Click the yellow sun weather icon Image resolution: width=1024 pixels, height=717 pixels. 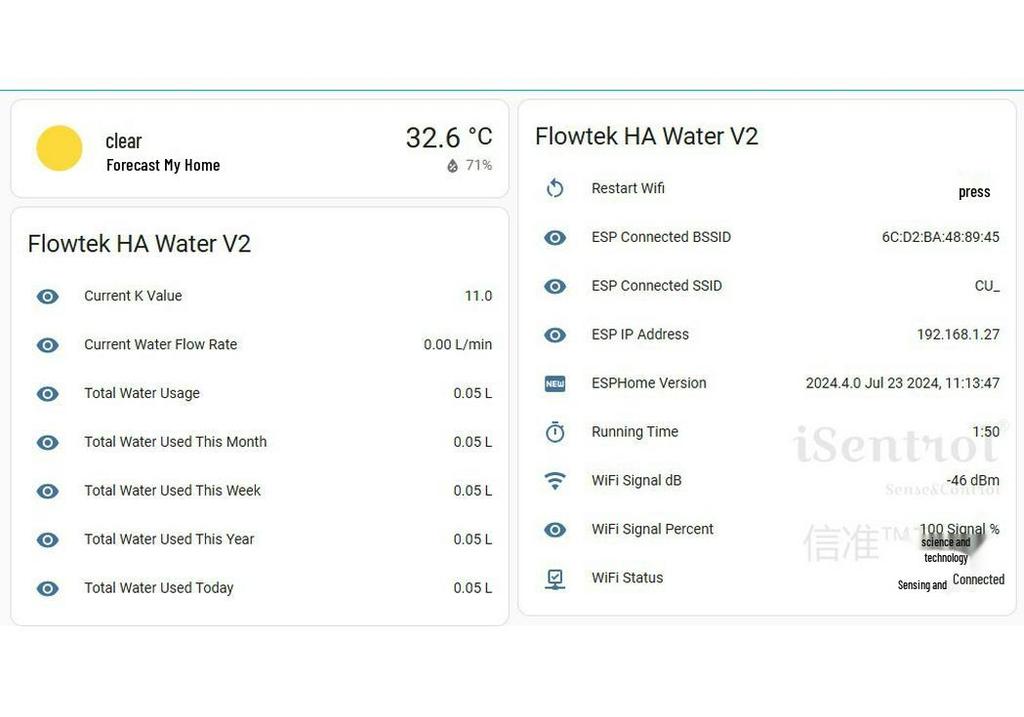click(x=59, y=148)
